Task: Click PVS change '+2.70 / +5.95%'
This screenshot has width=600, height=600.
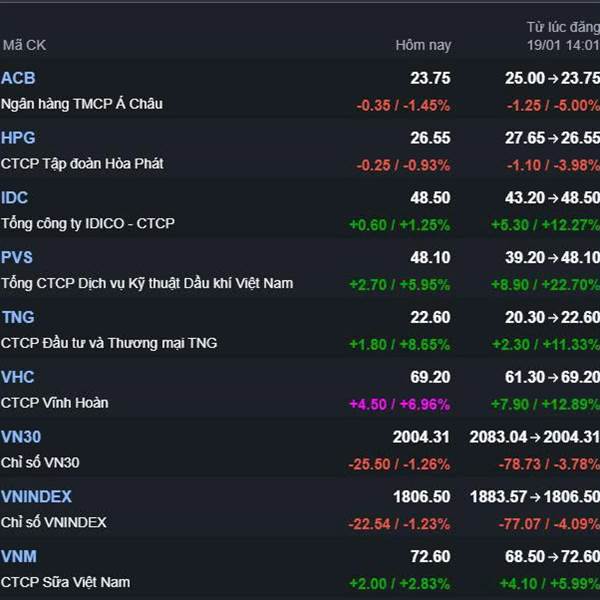Action: click(400, 285)
